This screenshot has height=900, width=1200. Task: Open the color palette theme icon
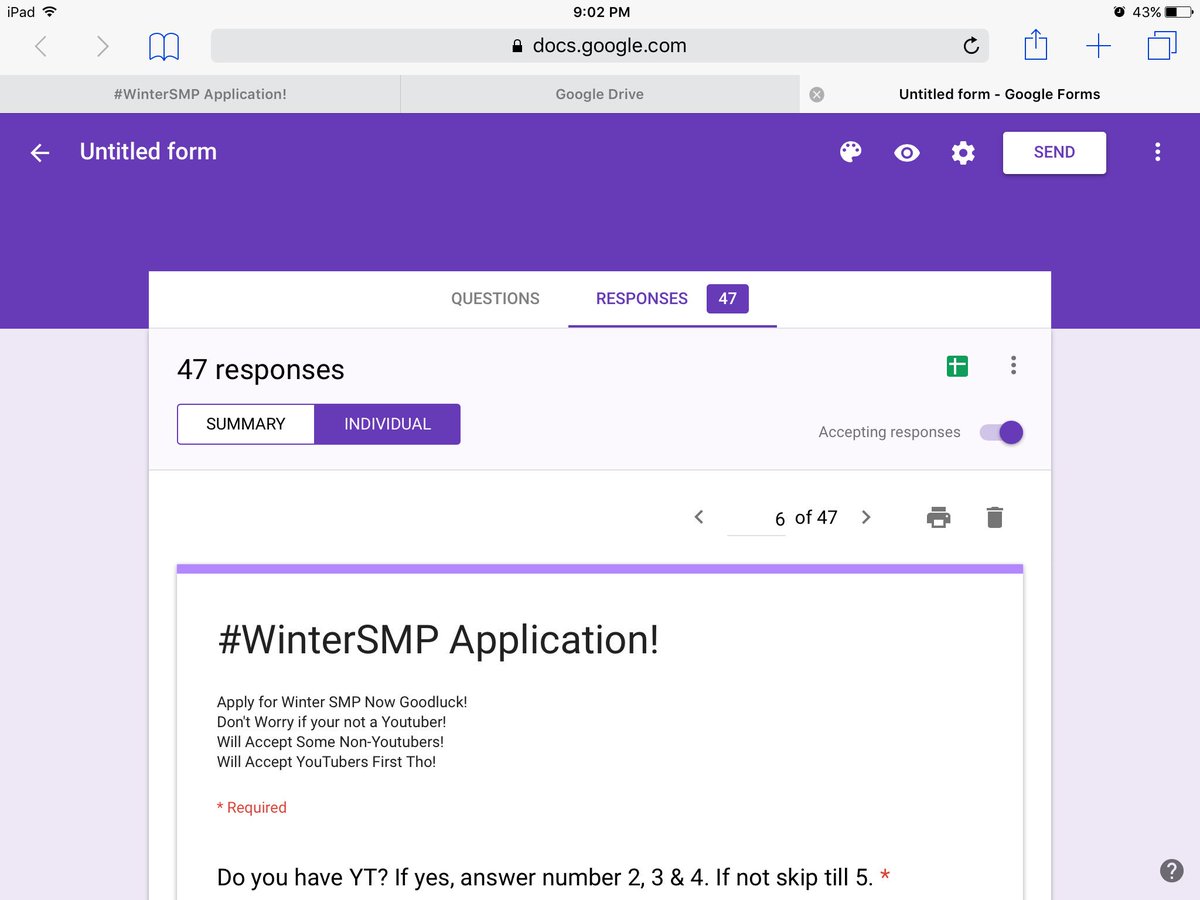click(850, 152)
